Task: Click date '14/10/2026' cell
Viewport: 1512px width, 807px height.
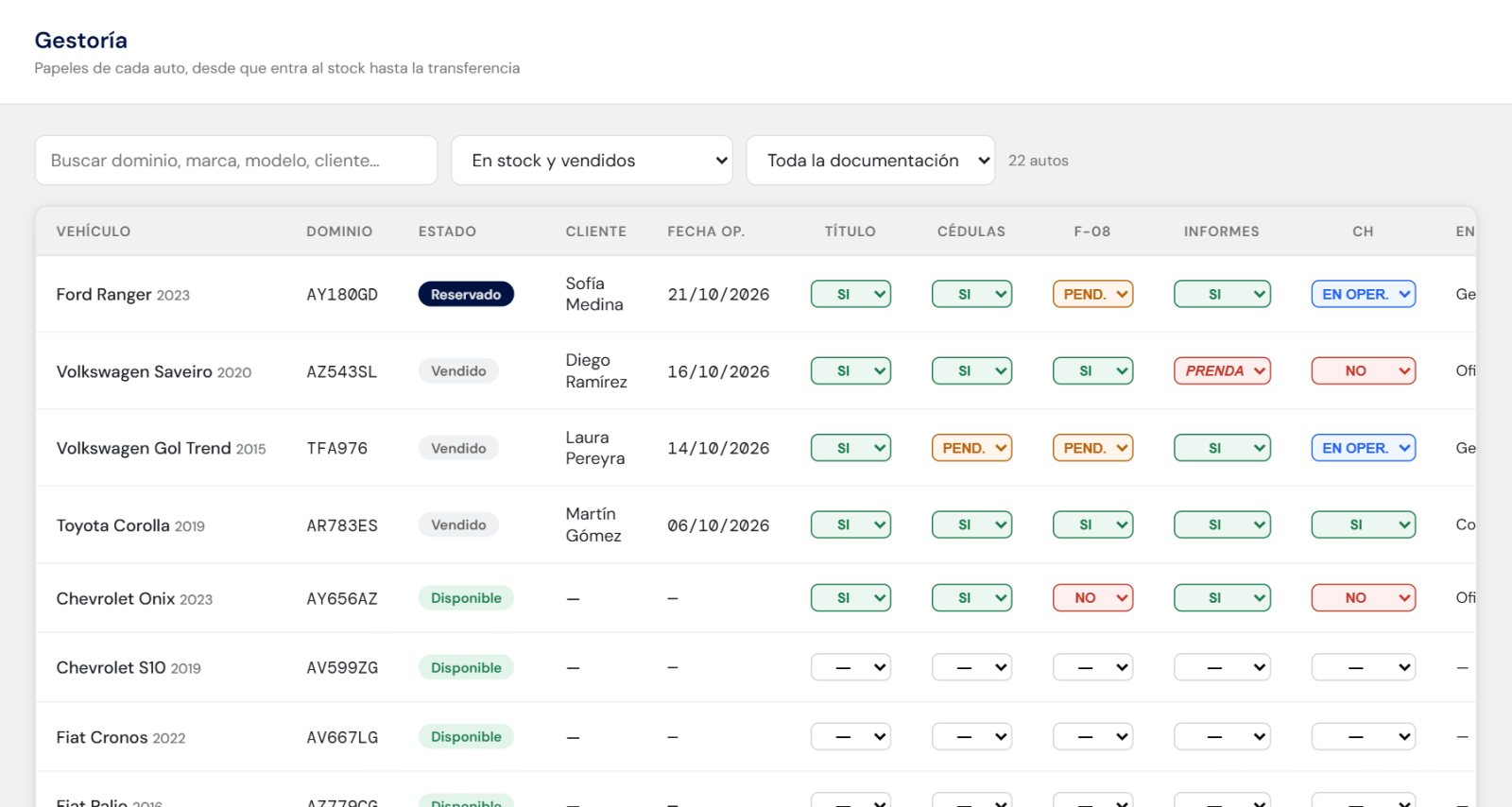Action: coord(718,448)
